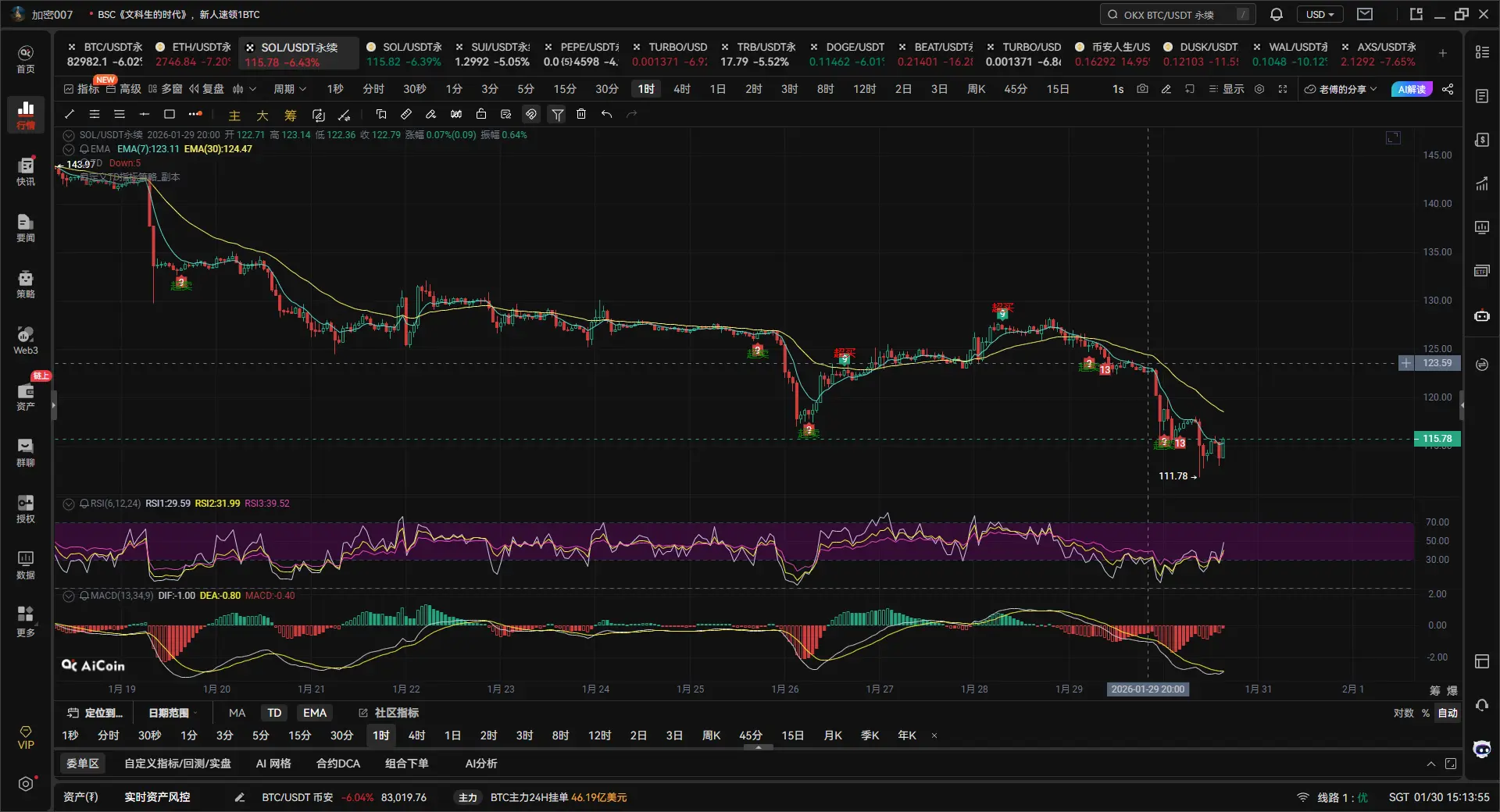The height and width of the screenshot is (812, 1500).
Task: Click the green 115.78 price label
Action: click(1437, 439)
